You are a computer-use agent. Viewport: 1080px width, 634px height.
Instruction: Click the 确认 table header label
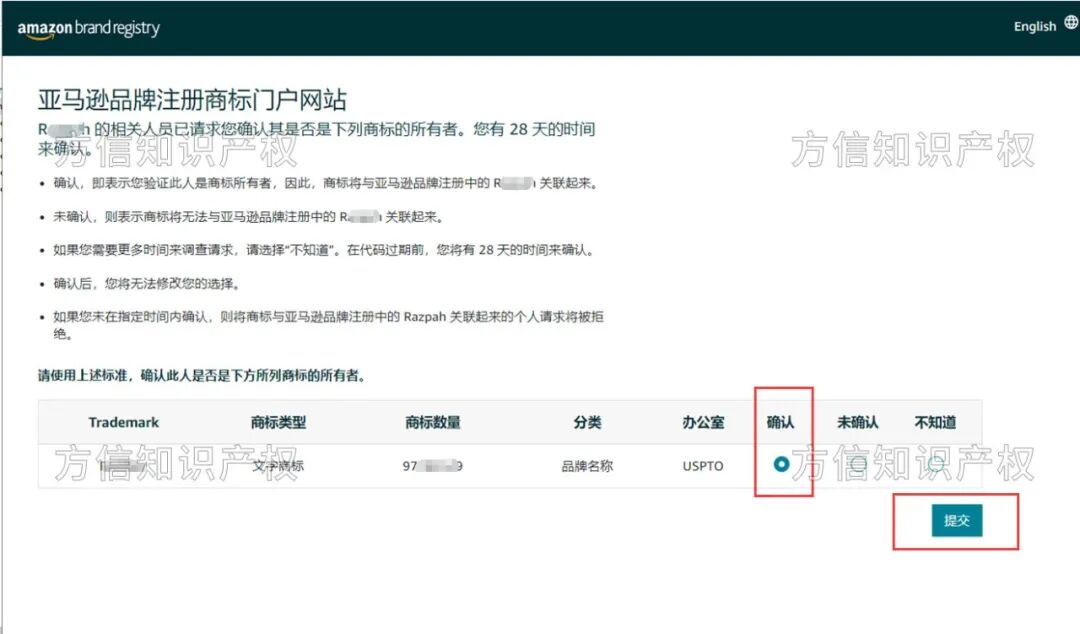pyautogui.click(x=782, y=422)
